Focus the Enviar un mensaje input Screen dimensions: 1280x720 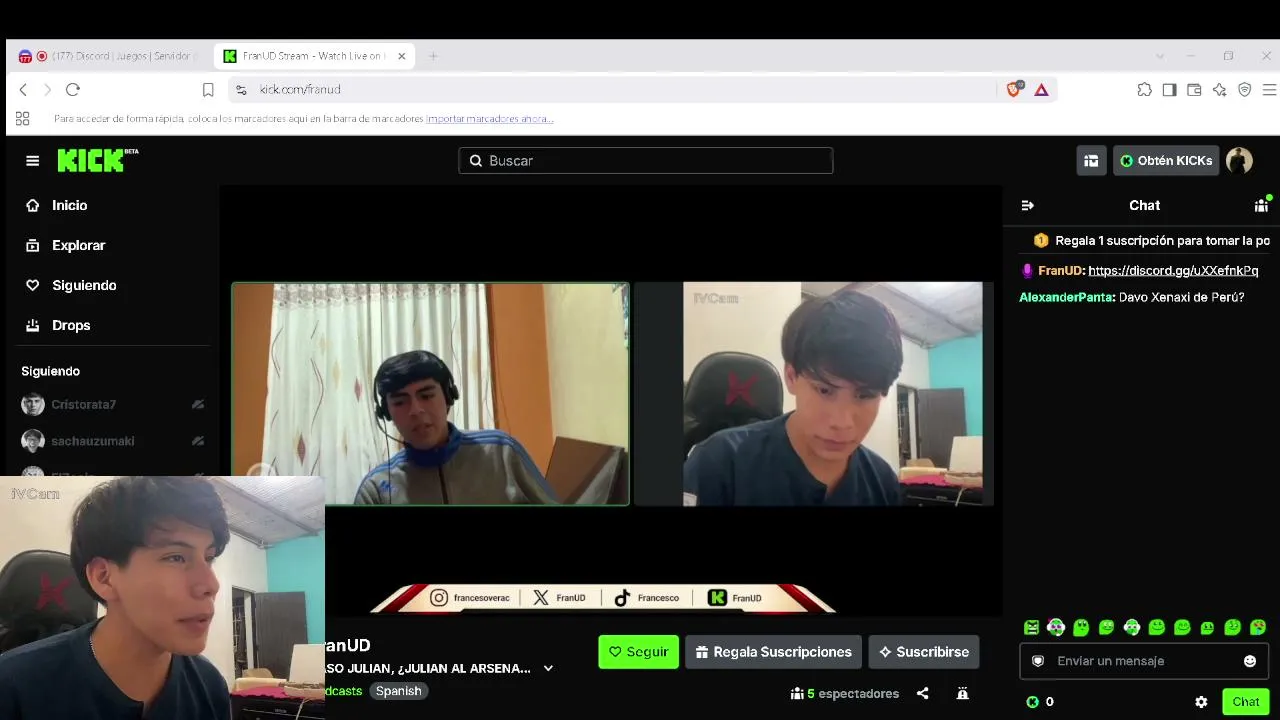1144,661
